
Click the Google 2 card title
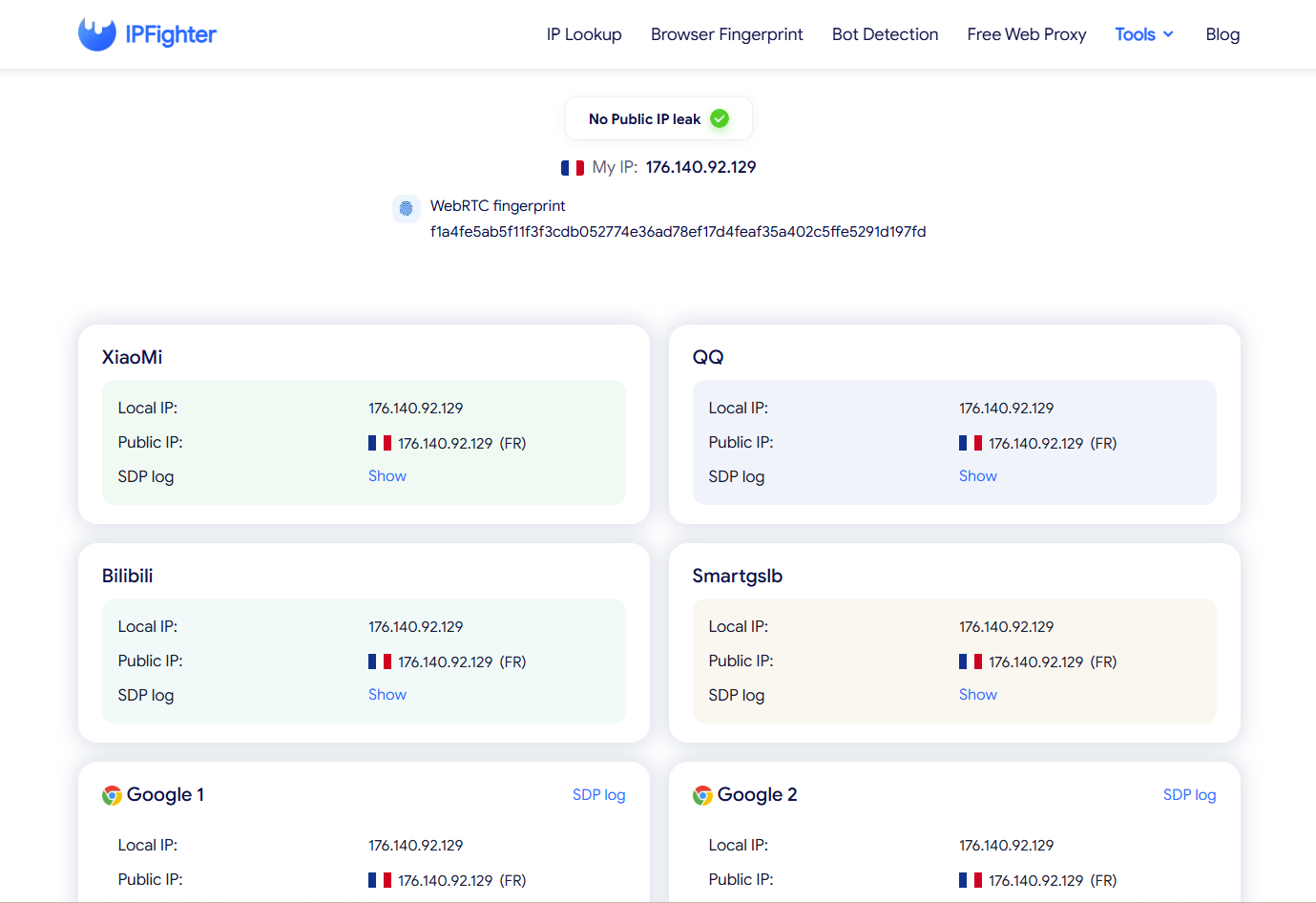tap(757, 795)
